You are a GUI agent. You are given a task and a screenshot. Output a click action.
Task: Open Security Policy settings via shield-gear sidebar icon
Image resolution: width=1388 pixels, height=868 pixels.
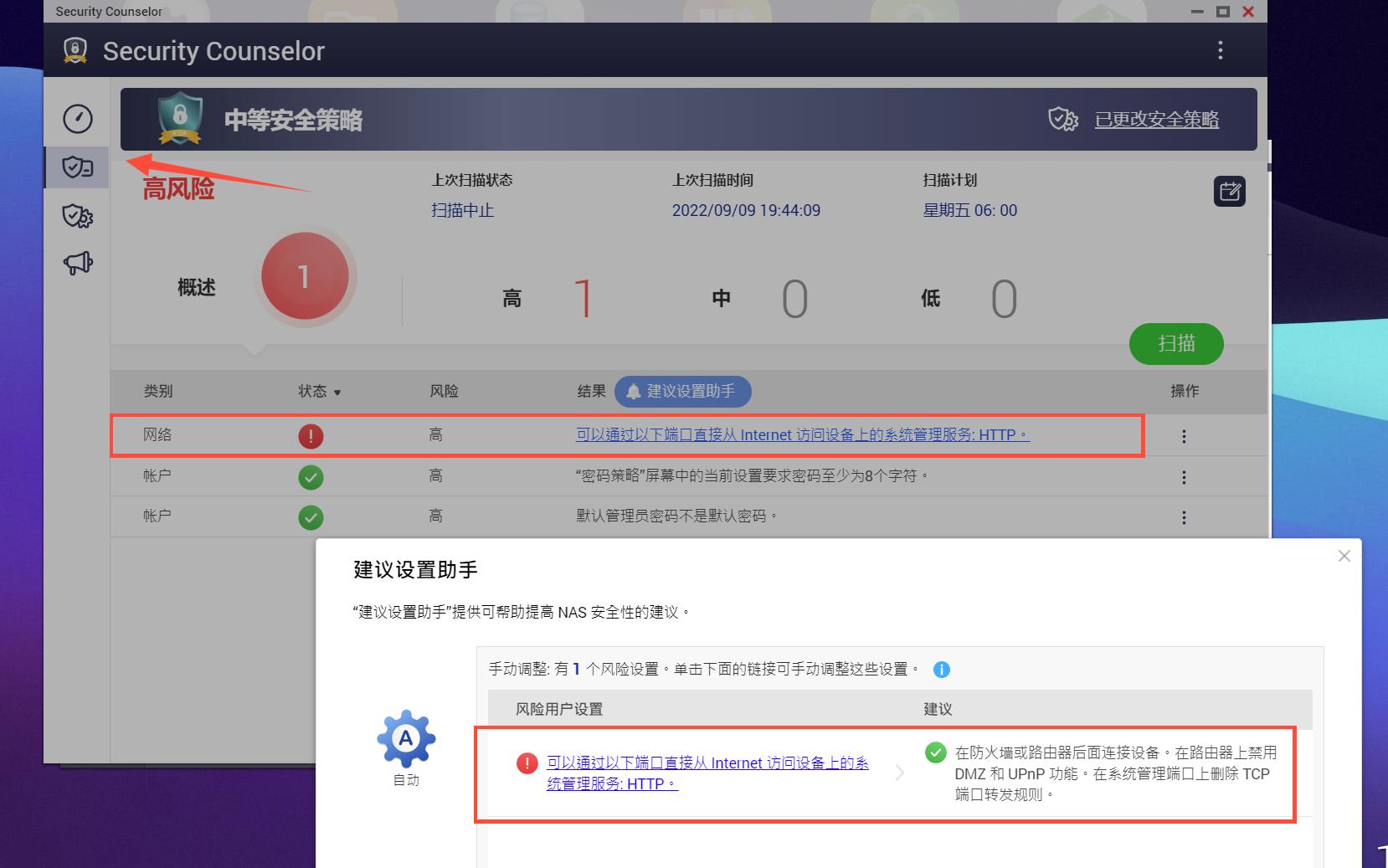click(x=76, y=216)
